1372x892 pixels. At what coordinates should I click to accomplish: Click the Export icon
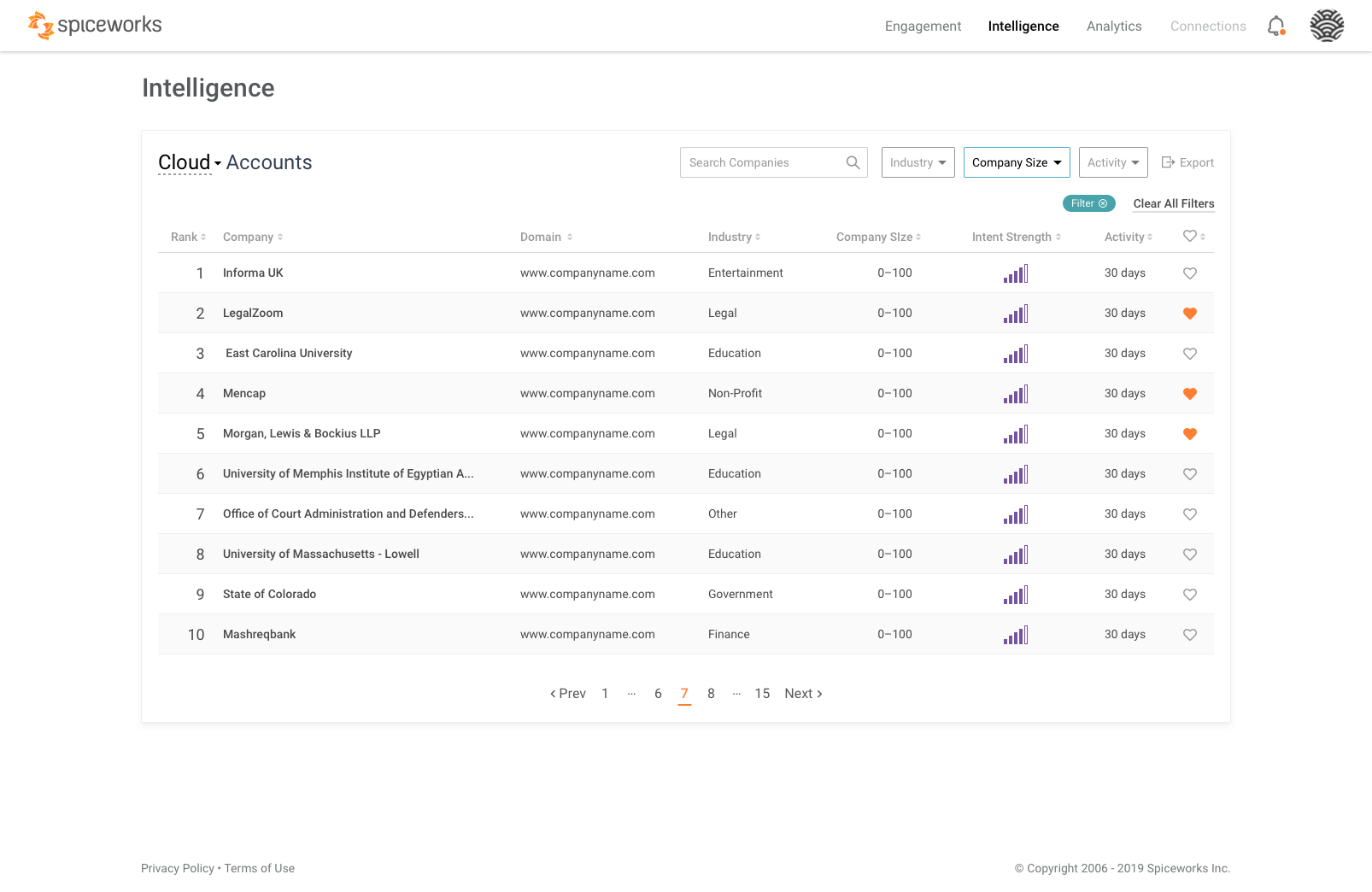(1168, 162)
